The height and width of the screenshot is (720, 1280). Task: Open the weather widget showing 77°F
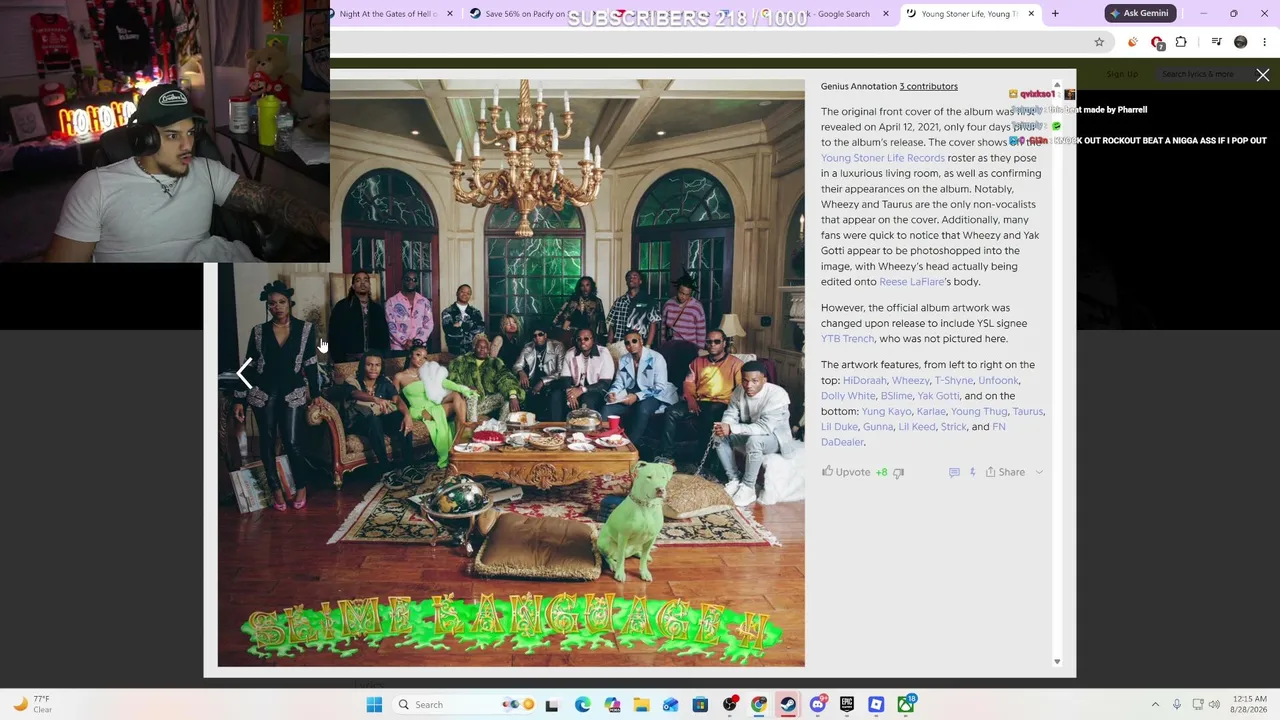click(32, 705)
